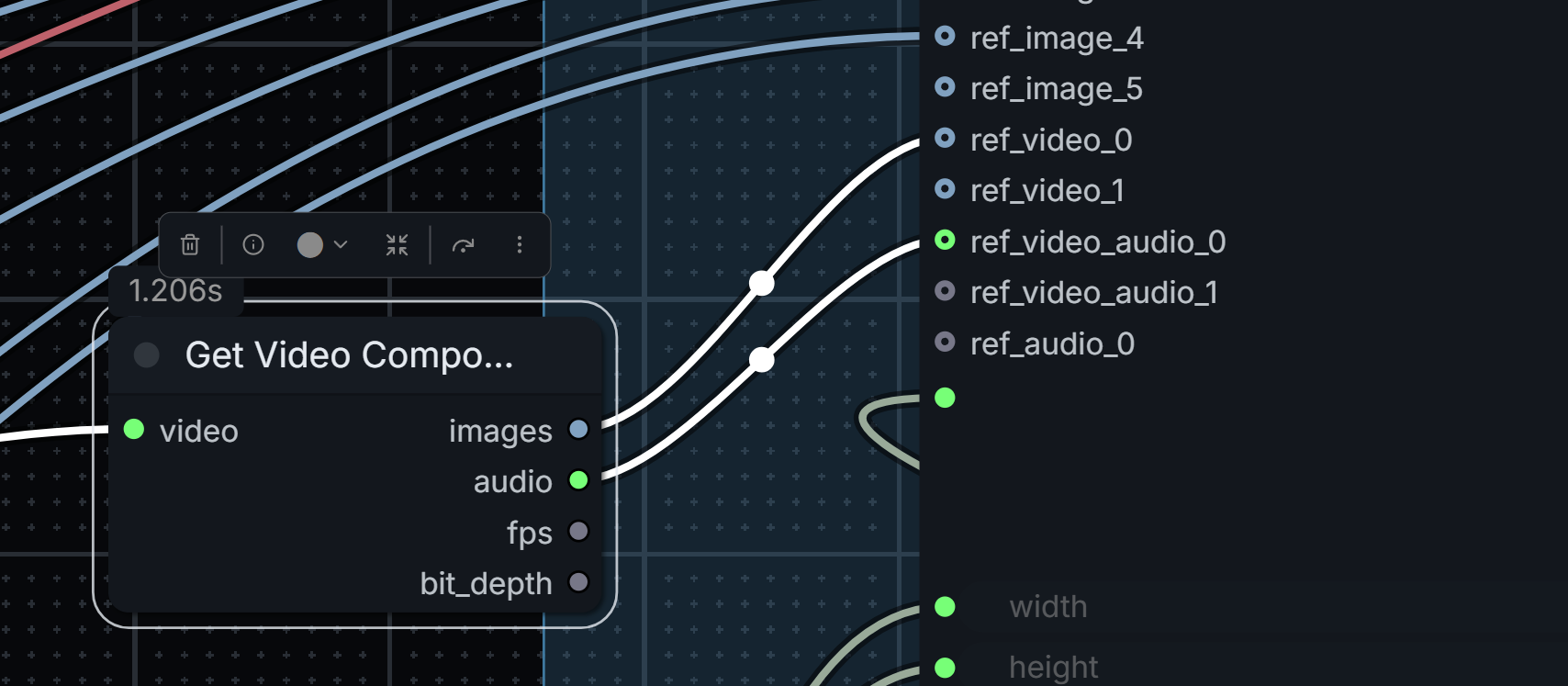Delete the selected node with the trash icon
This screenshot has height=686, width=1568.
[x=190, y=245]
